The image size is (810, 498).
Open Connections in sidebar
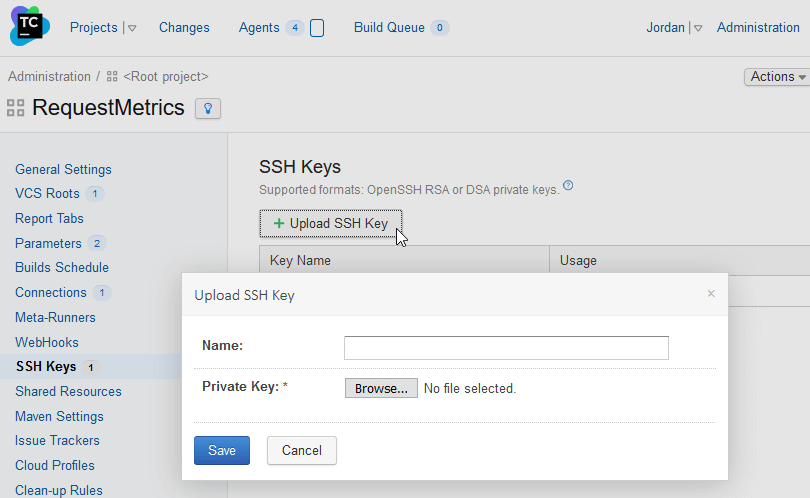tap(51, 292)
